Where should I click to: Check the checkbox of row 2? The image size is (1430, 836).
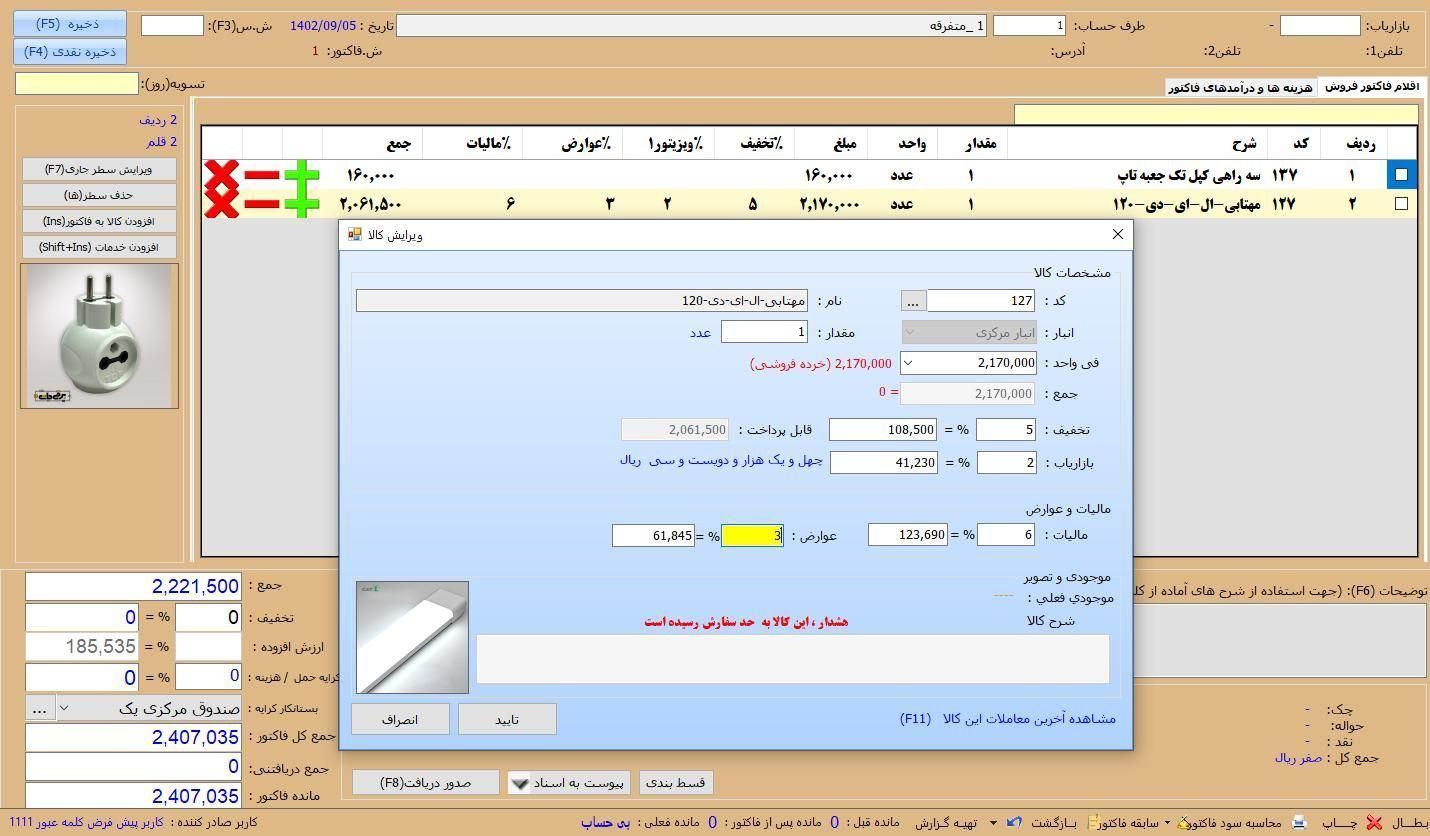(x=1401, y=204)
